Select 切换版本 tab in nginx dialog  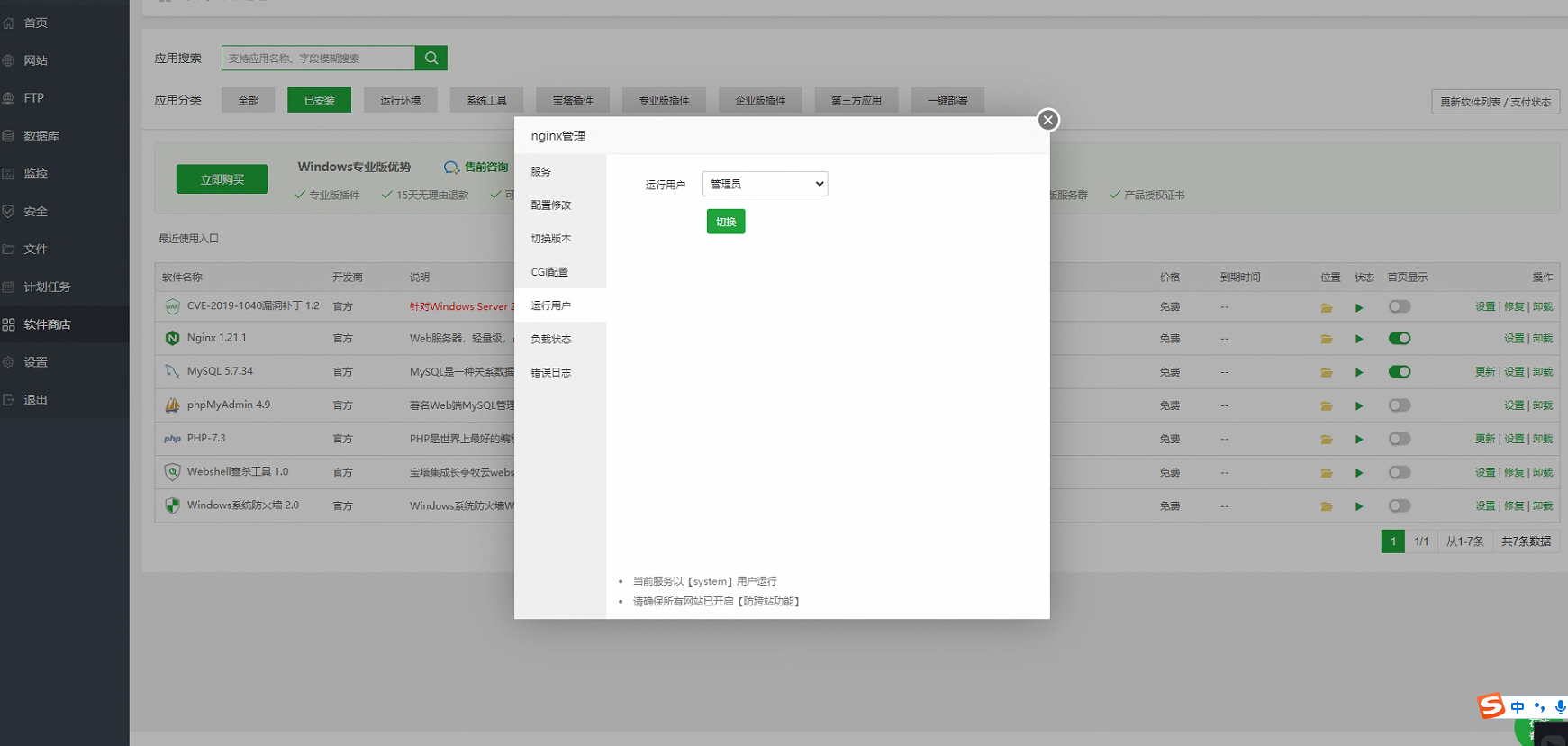point(560,239)
